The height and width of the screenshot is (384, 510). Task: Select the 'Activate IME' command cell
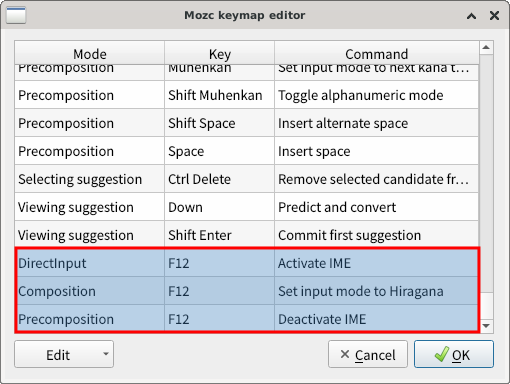coord(376,263)
